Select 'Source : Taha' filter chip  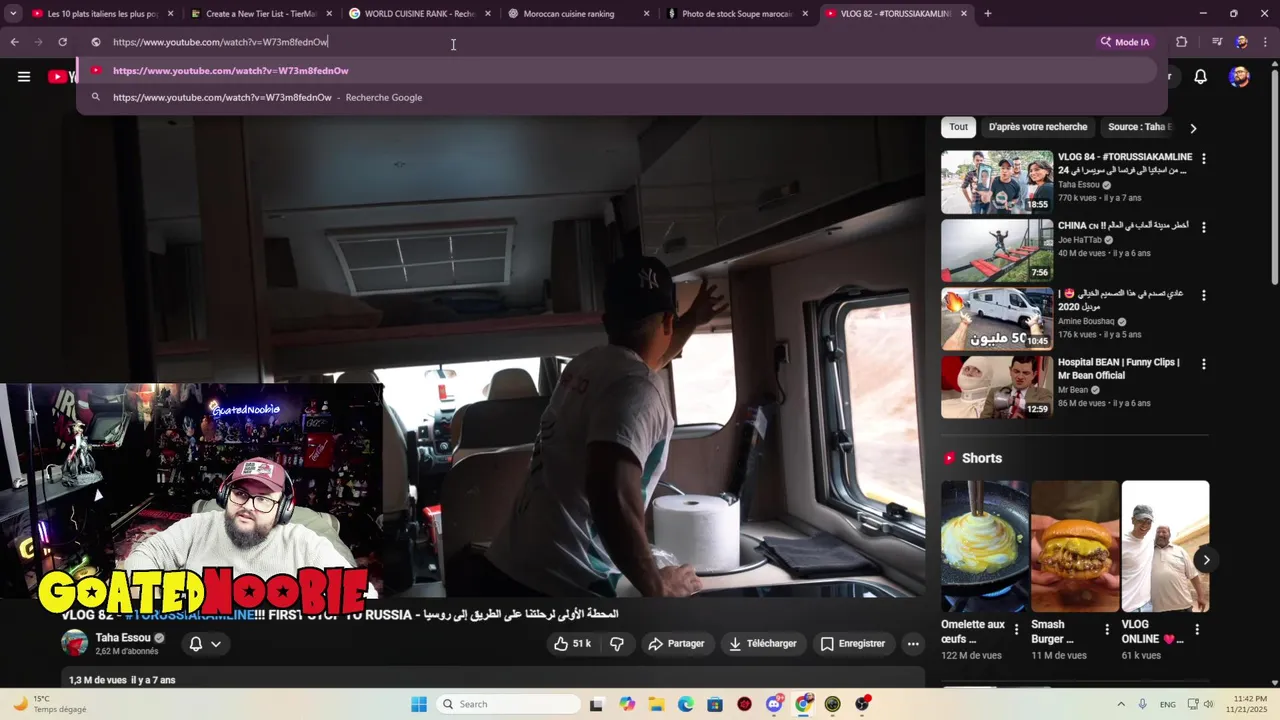(x=1139, y=127)
